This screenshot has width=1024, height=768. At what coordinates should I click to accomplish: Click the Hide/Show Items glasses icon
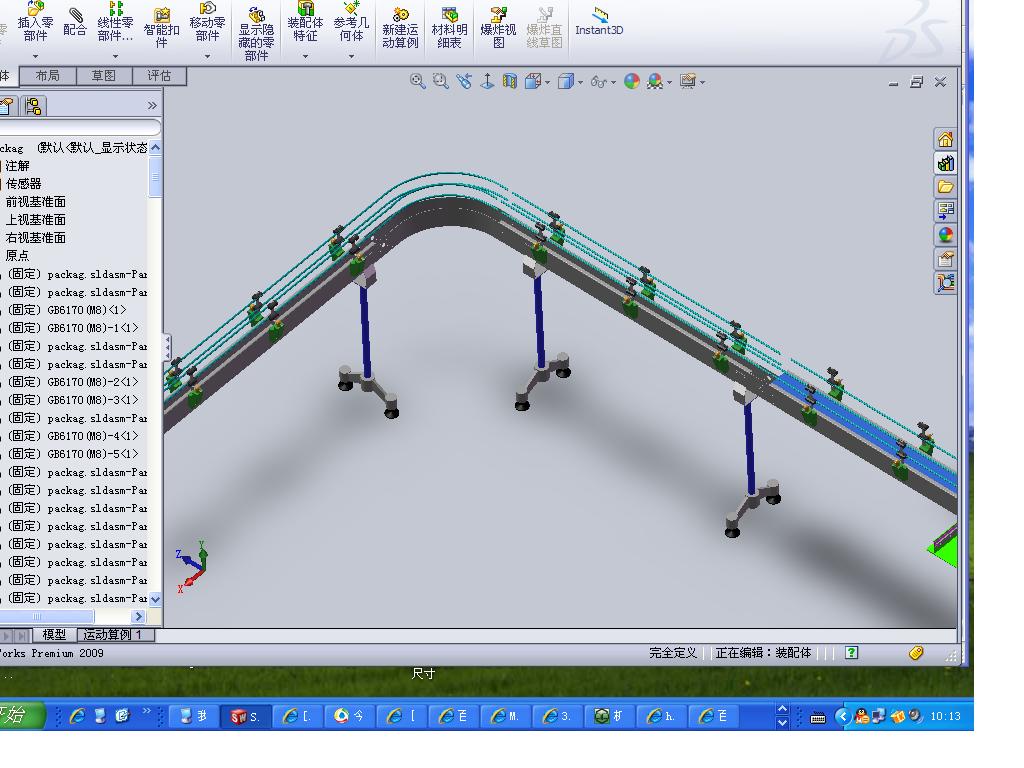[598, 82]
